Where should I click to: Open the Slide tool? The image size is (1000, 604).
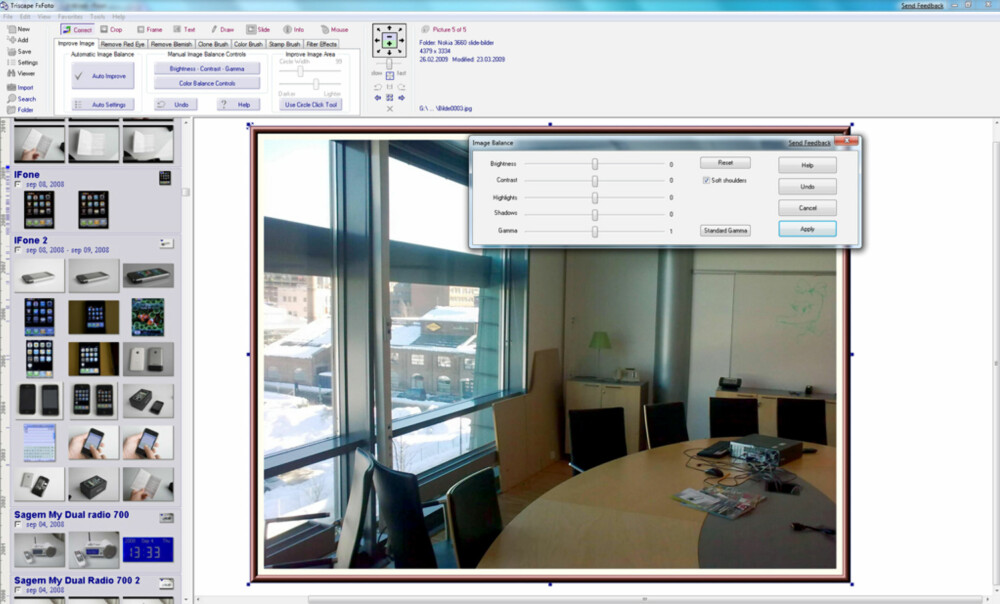coord(258,29)
